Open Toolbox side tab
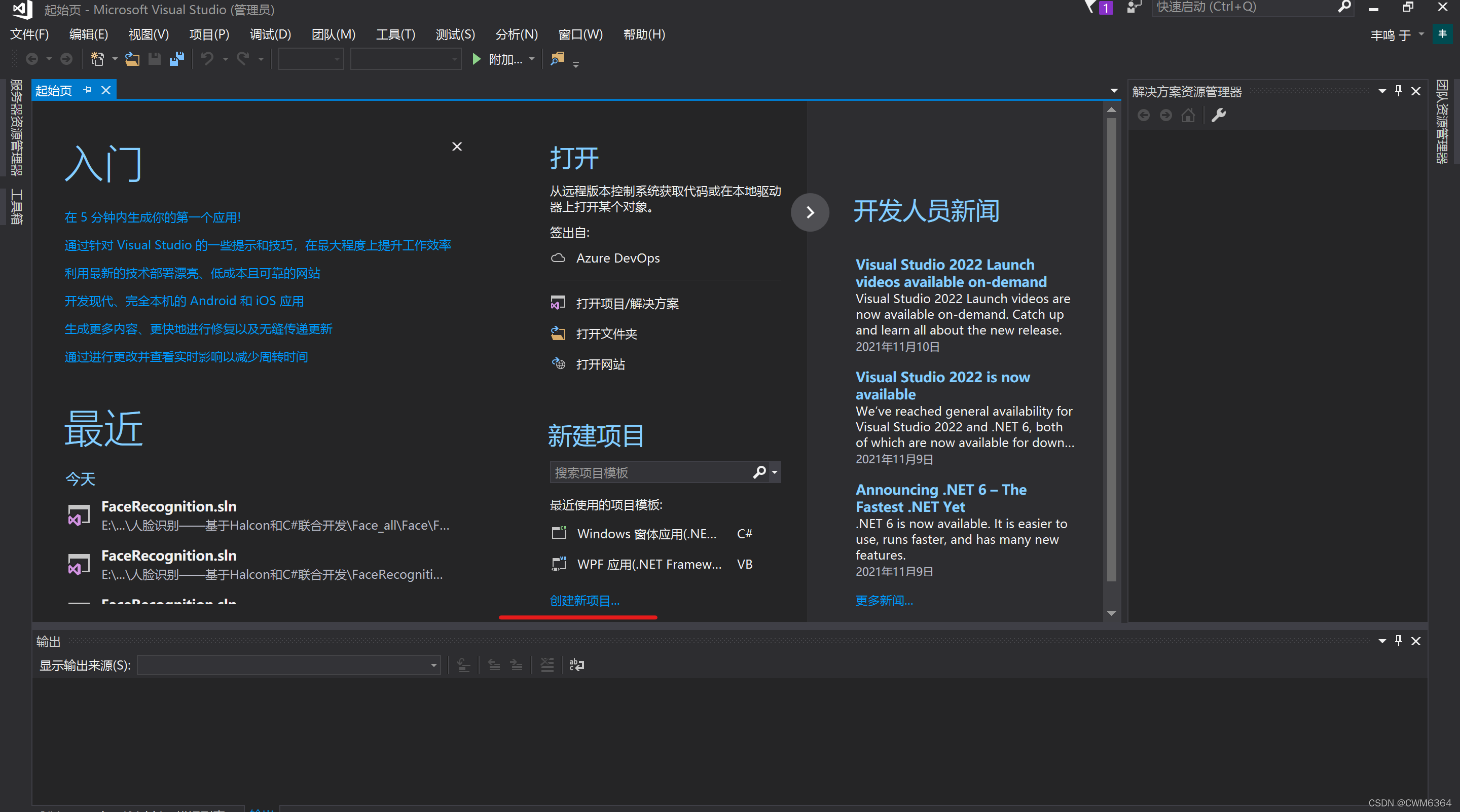Screen dimensions: 1460x812 (16, 207)
